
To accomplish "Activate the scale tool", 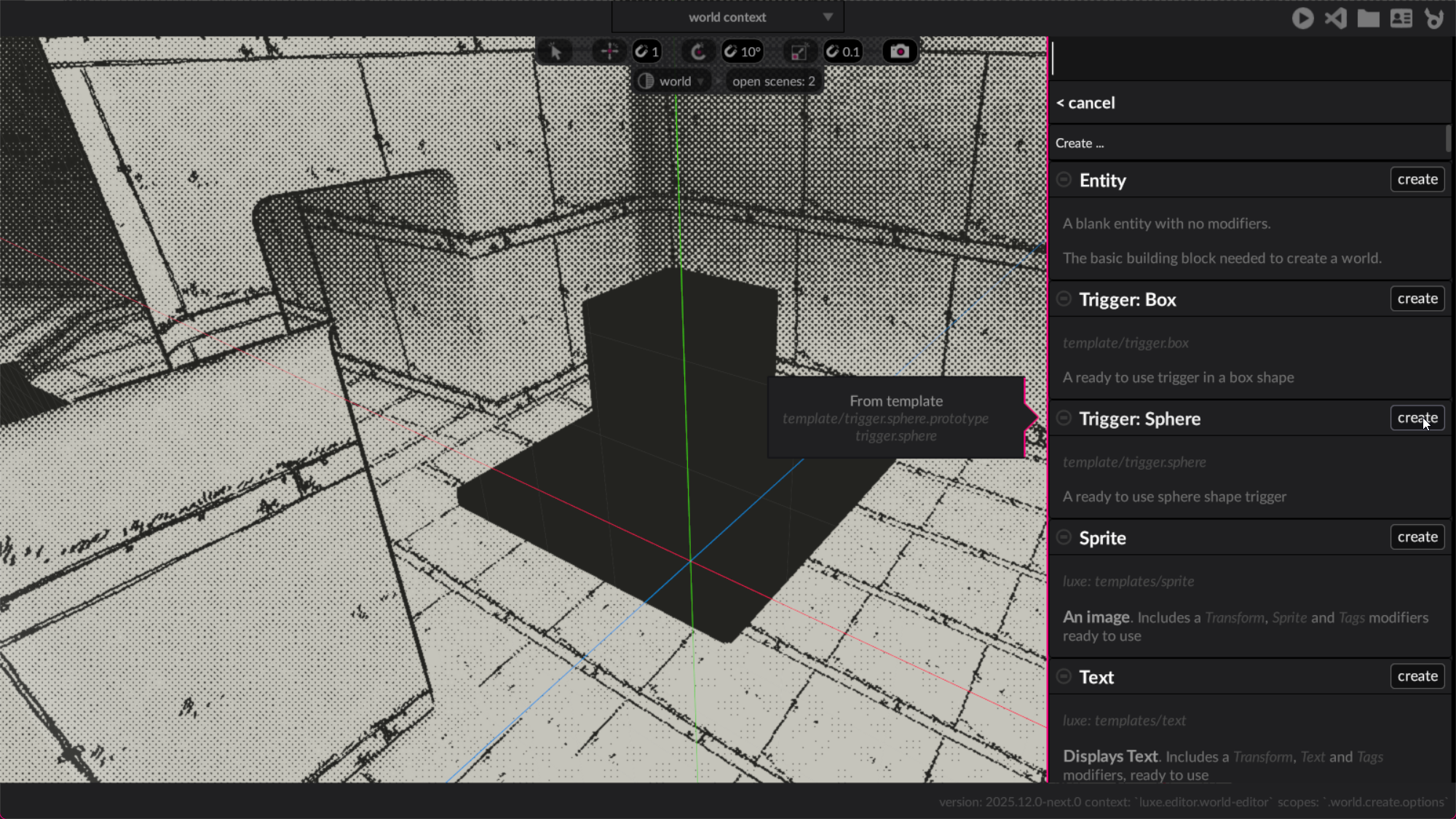I will pos(799,52).
